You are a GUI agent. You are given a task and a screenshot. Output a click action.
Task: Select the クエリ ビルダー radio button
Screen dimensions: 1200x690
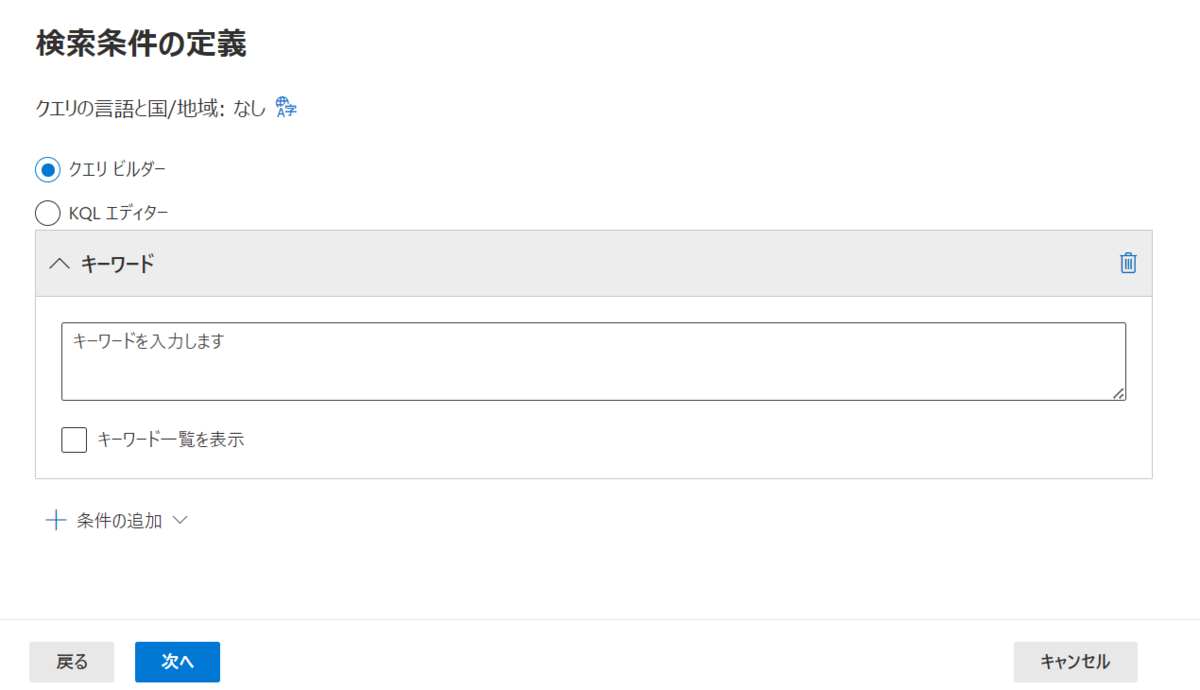click(48, 169)
